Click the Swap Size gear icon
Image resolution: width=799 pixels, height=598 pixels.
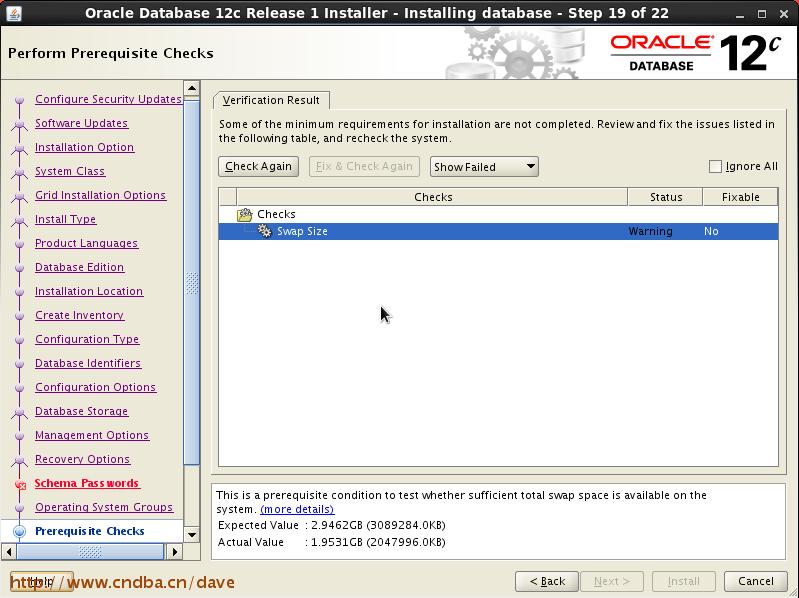tap(264, 231)
